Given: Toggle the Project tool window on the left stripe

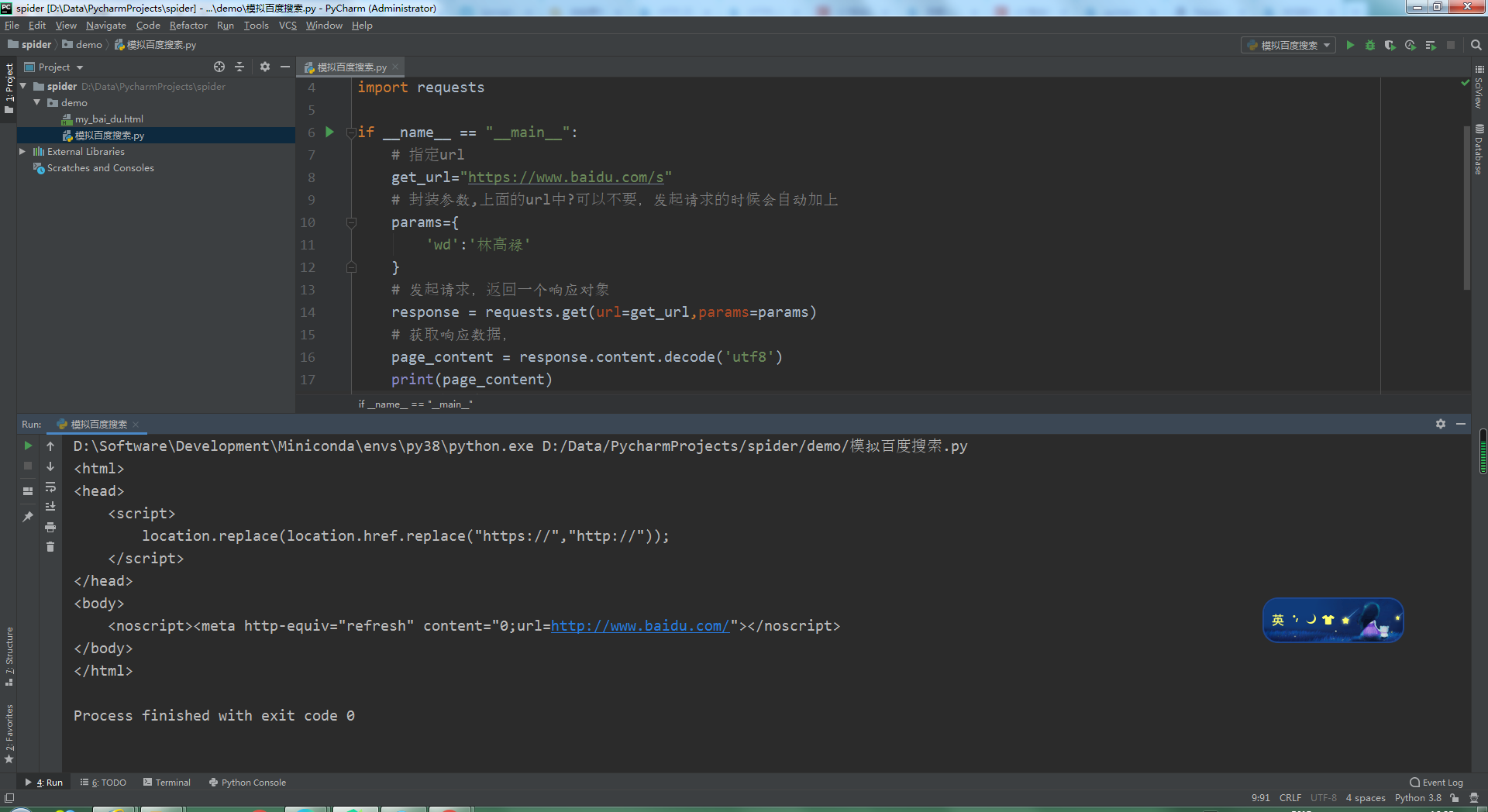Looking at the screenshot, I should point(9,88).
